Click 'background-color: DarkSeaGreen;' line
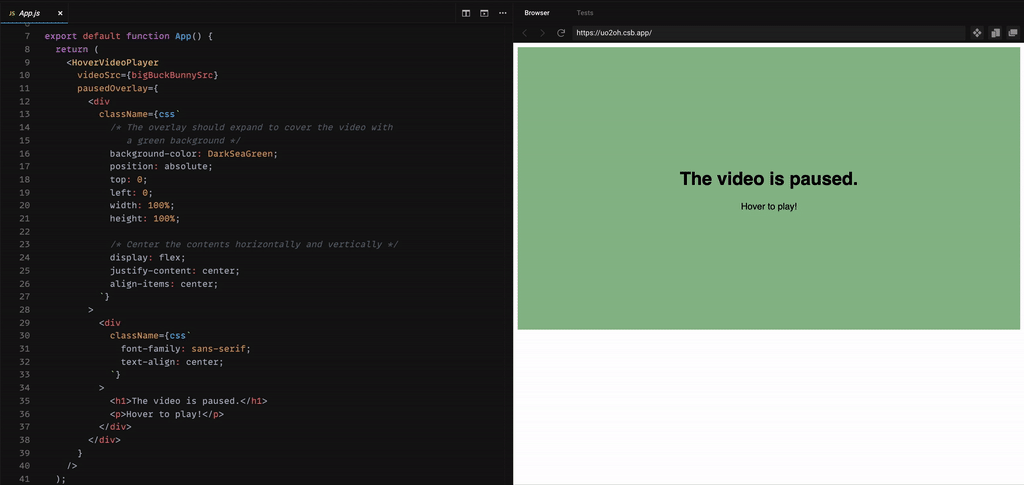 click(x=194, y=153)
